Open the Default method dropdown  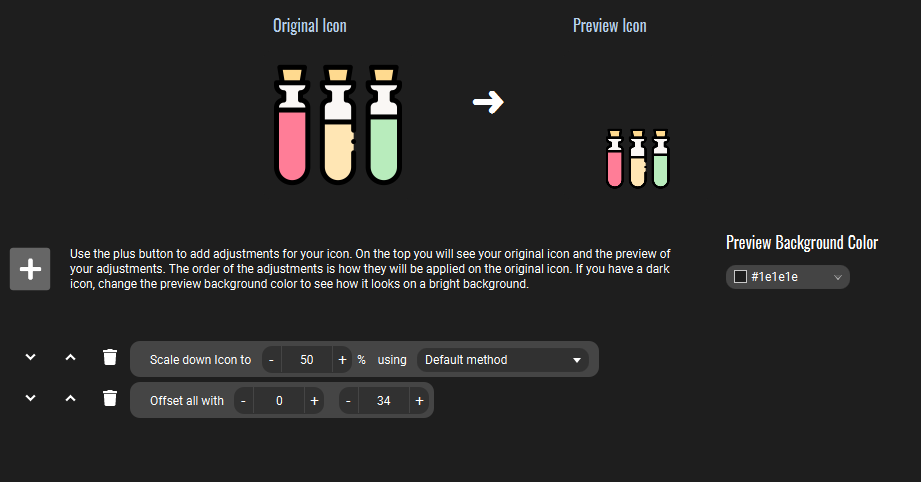click(x=503, y=360)
